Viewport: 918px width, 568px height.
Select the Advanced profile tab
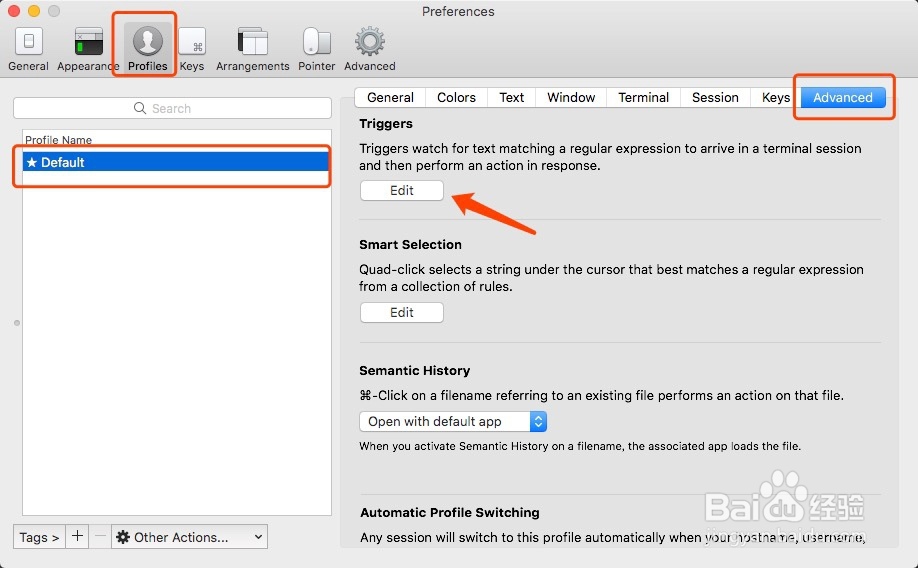pos(842,97)
